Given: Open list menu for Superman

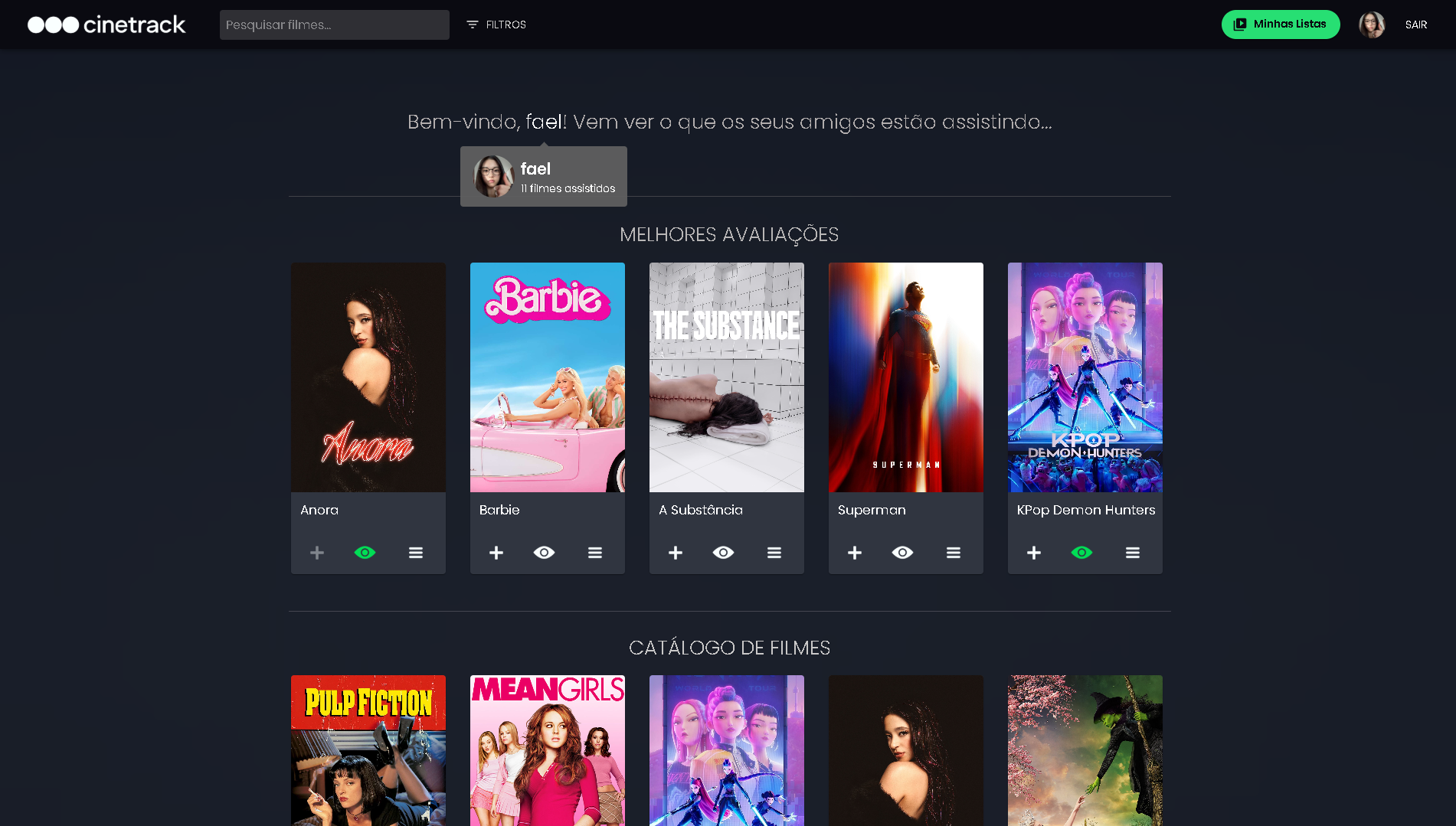Looking at the screenshot, I should [954, 553].
